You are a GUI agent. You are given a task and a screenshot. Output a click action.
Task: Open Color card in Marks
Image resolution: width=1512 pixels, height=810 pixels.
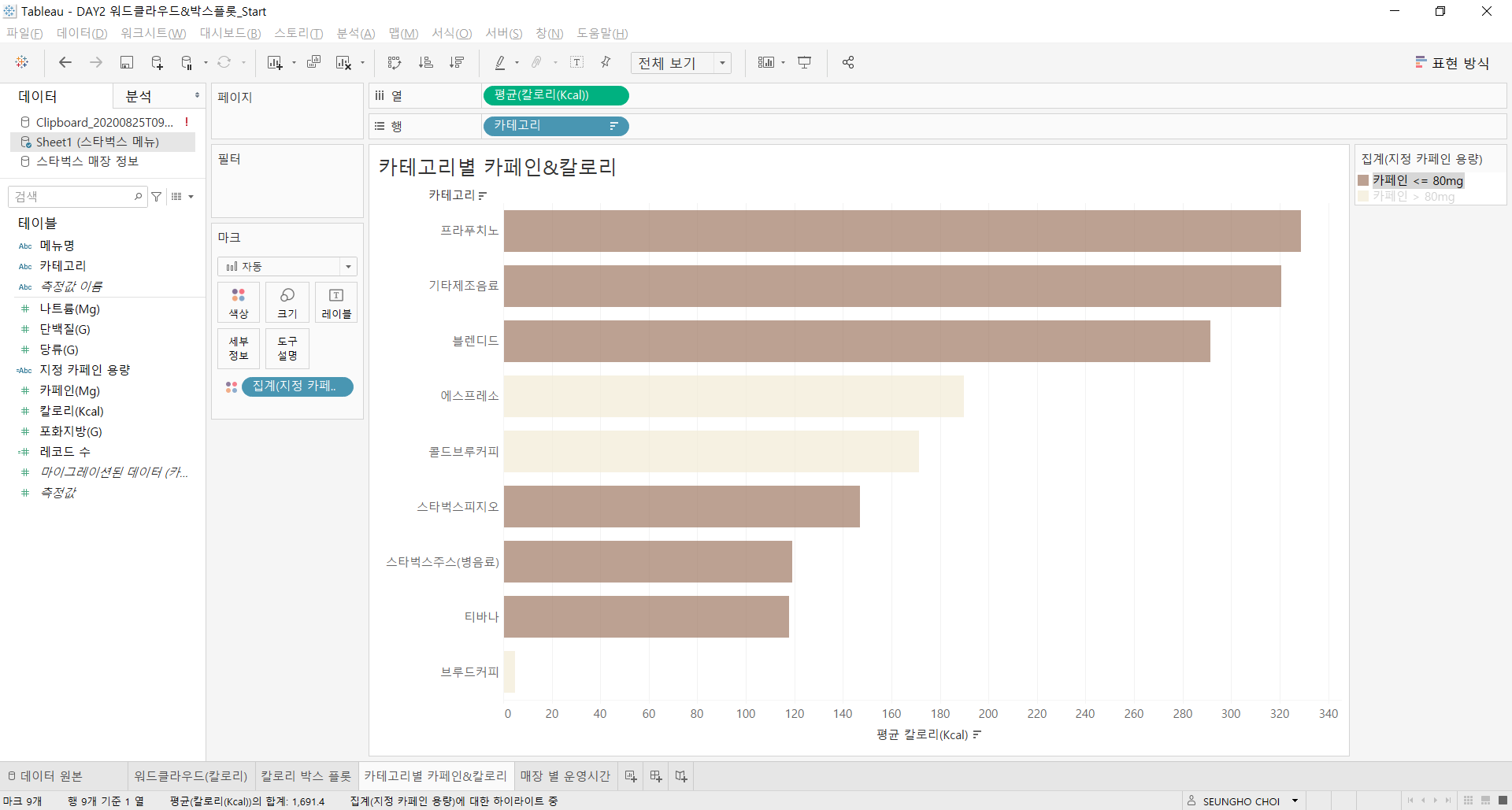pyautogui.click(x=239, y=303)
